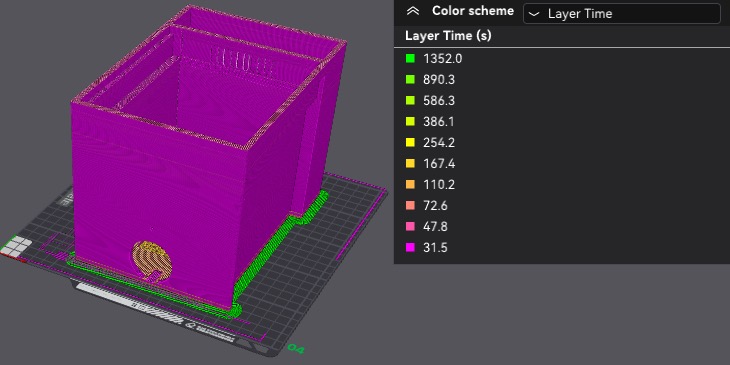Click the Layer Time (s) header

[x=448, y=35]
